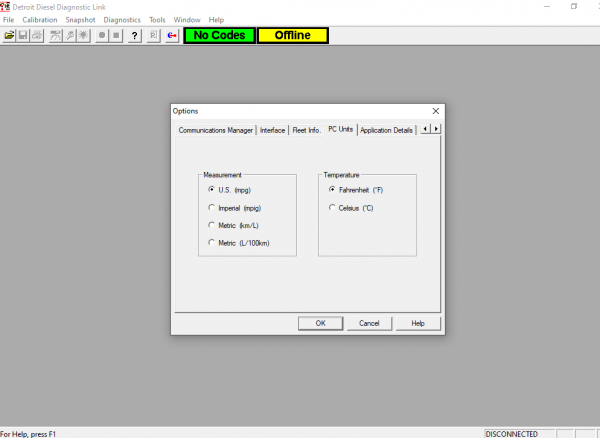Image resolution: width=600 pixels, height=438 pixels.
Task: Click the question mark help icon
Action: (134, 36)
